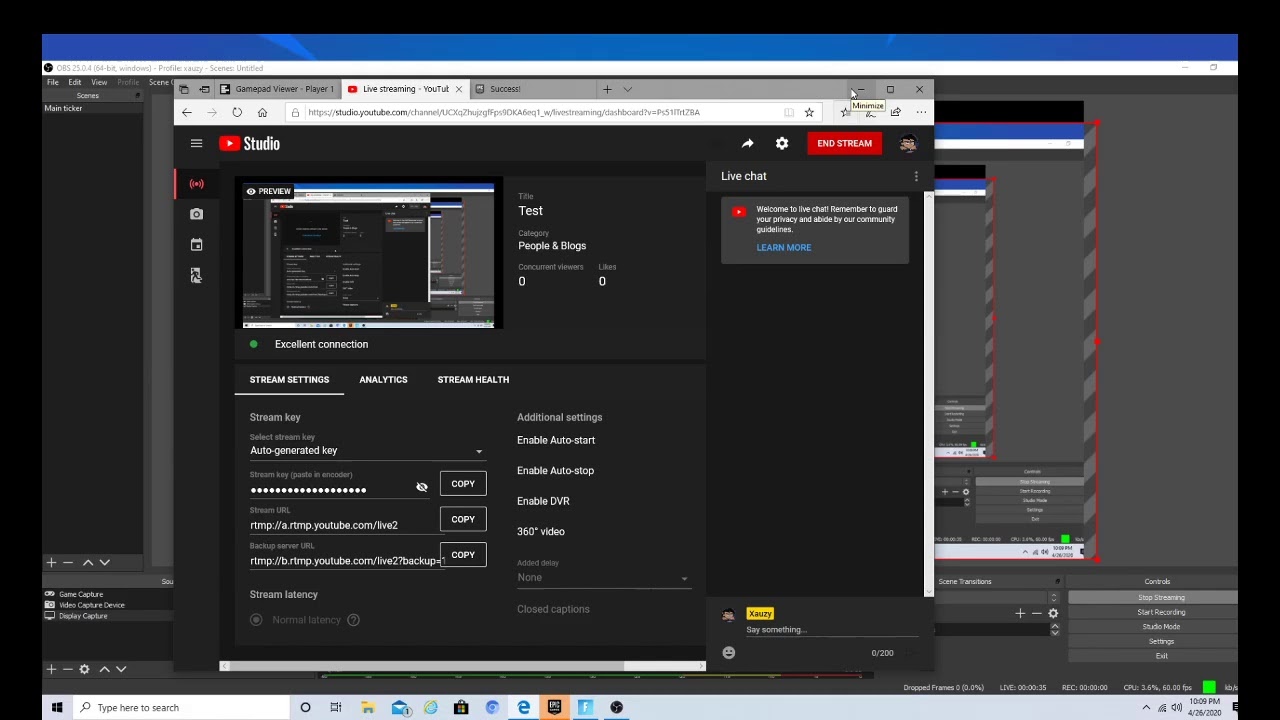This screenshot has height=720, width=1280.
Task: Open the Webcam camera sidebar icon
Action: coord(196,214)
